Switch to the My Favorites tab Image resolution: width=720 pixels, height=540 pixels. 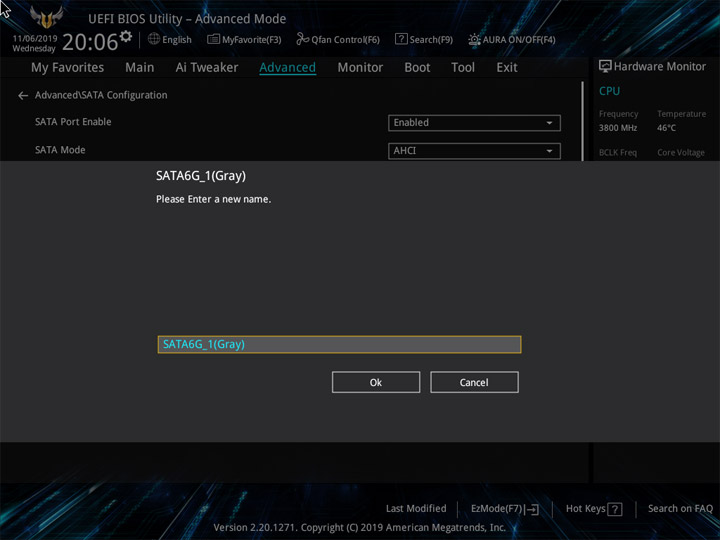pyautogui.click(x=68, y=68)
